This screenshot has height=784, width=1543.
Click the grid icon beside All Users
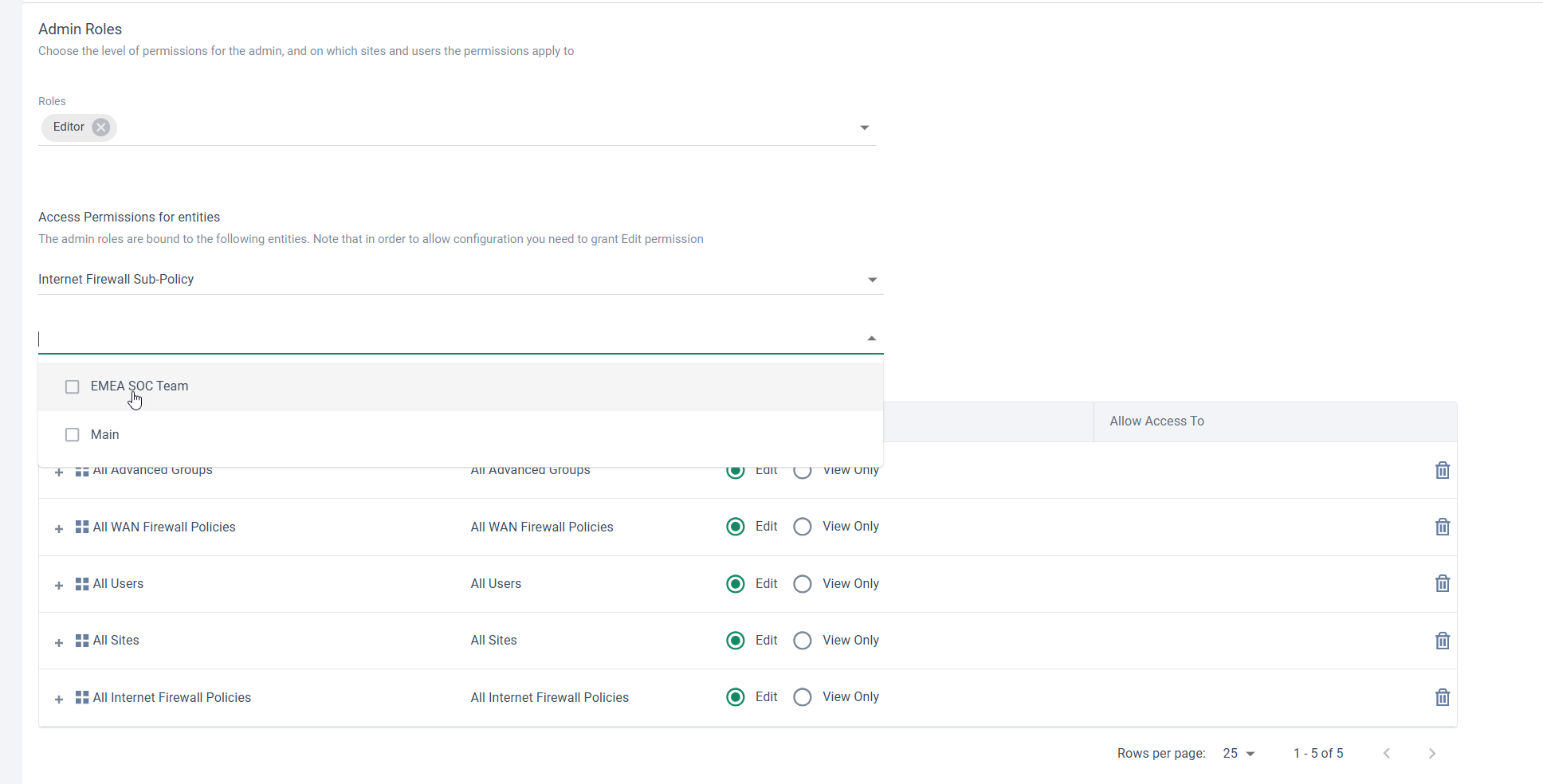pos(80,583)
